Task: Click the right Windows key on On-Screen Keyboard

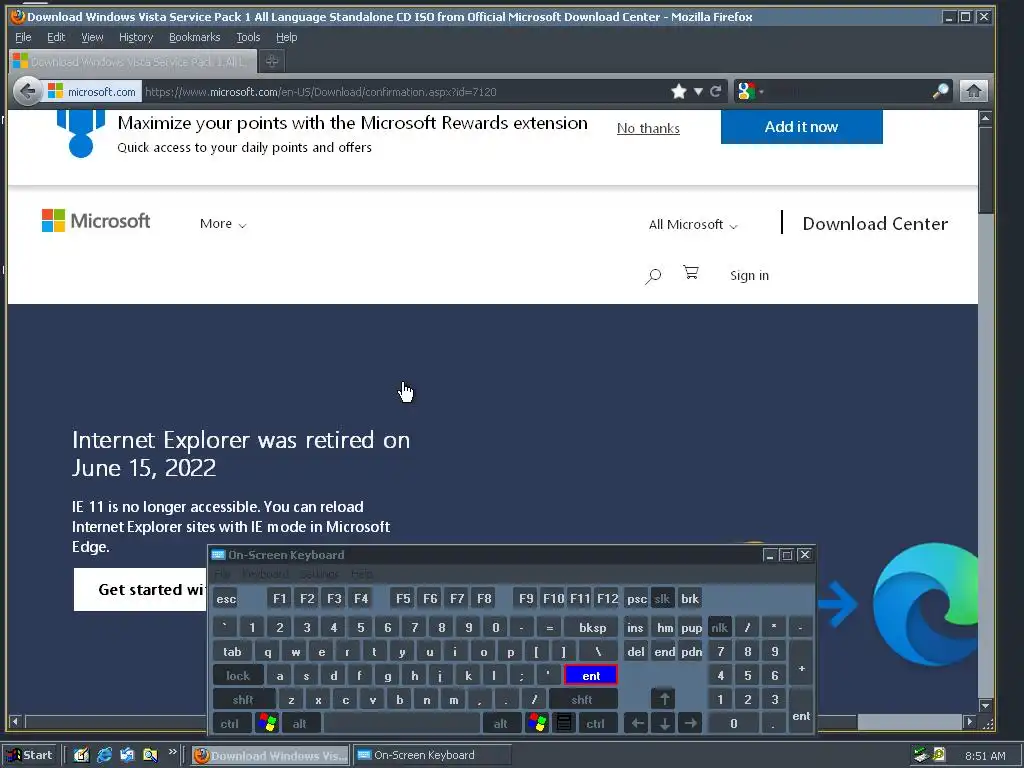Action: pos(537,723)
